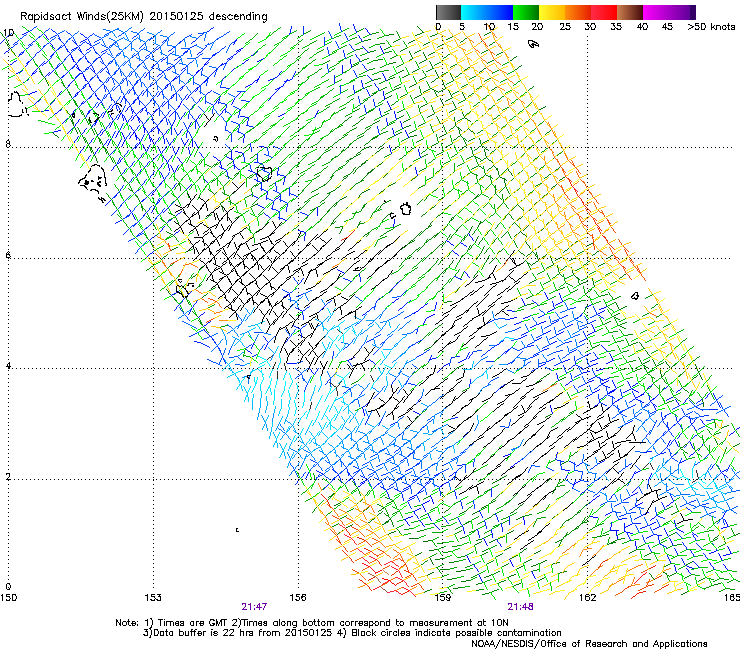Click the purple '21:48' time label
The width and height of the screenshot is (740, 650).
click(520, 607)
